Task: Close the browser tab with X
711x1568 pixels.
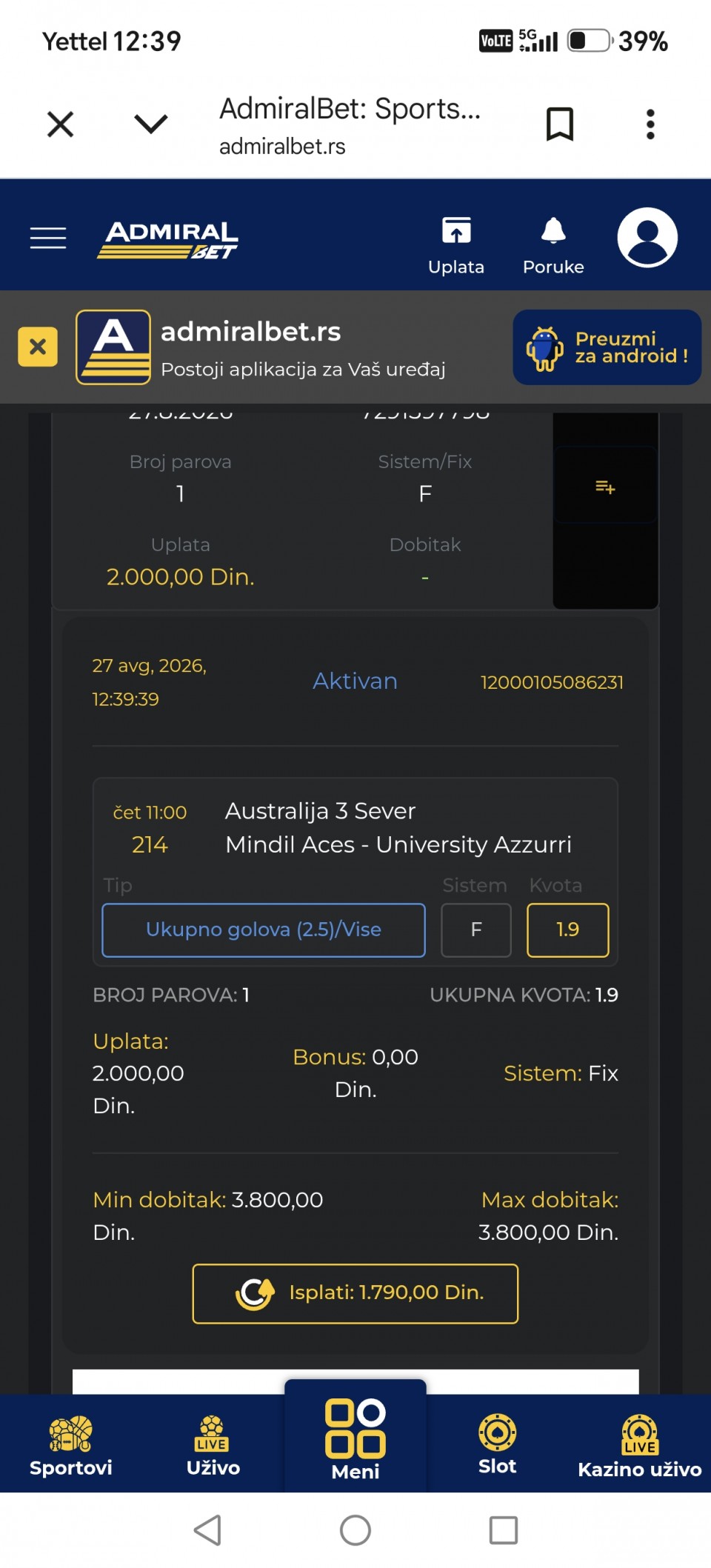Action: pyautogui.click(x=61, y=124)
